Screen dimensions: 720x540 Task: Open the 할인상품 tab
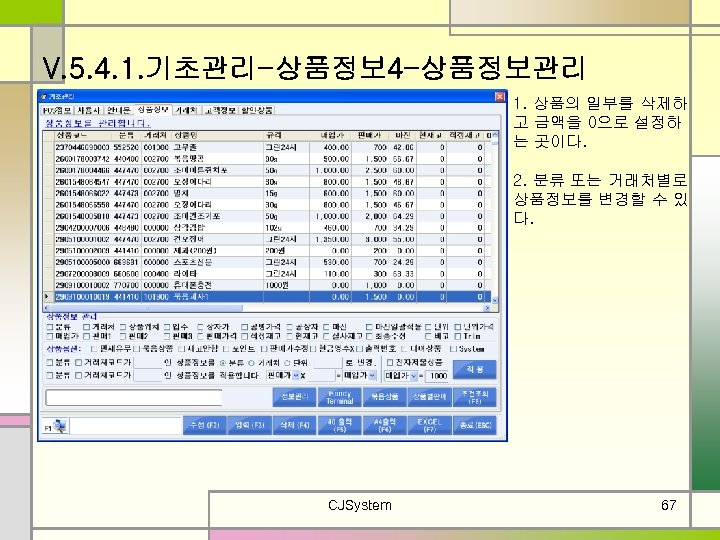tap(257, 110)
